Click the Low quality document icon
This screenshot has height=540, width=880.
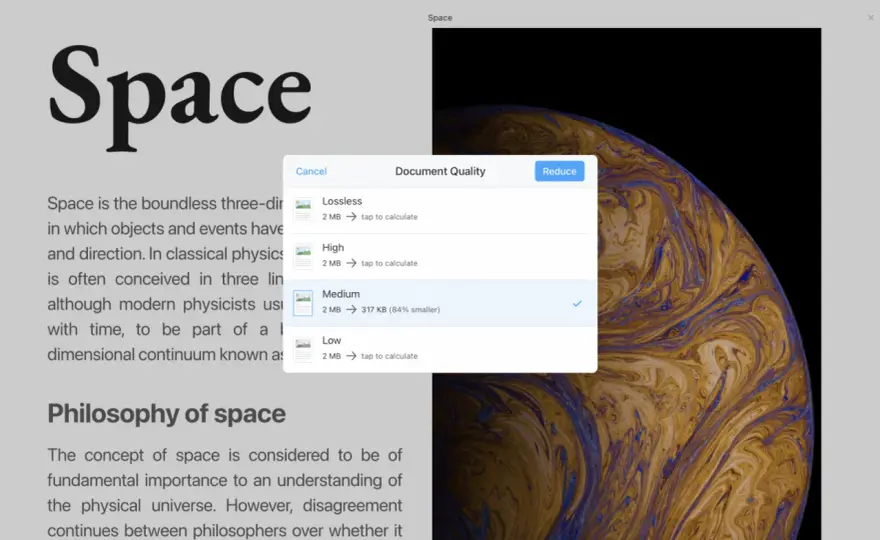(303, 349)
